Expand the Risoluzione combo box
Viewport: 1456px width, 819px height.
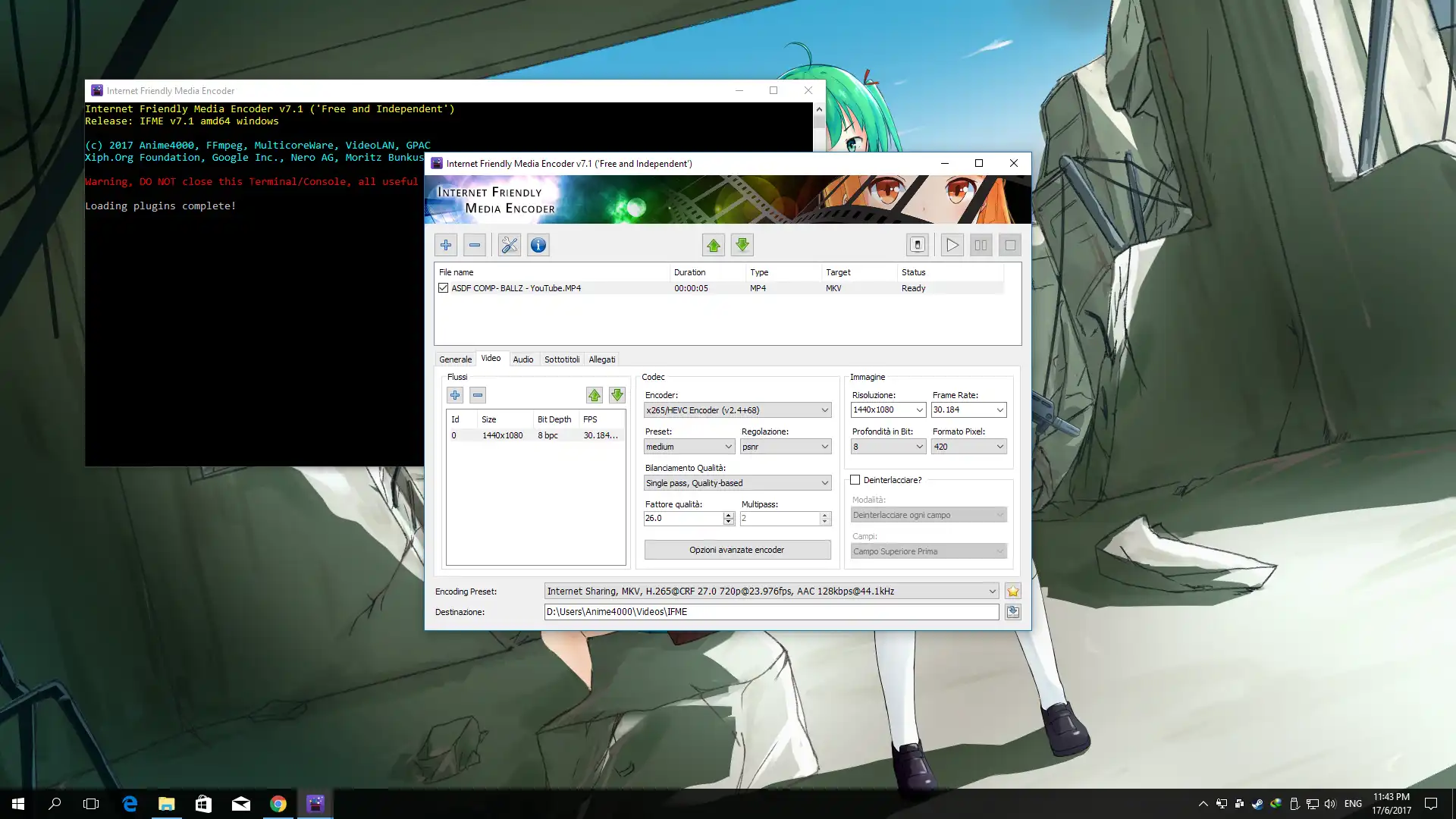pyautogui.click(x=919, y=410)
